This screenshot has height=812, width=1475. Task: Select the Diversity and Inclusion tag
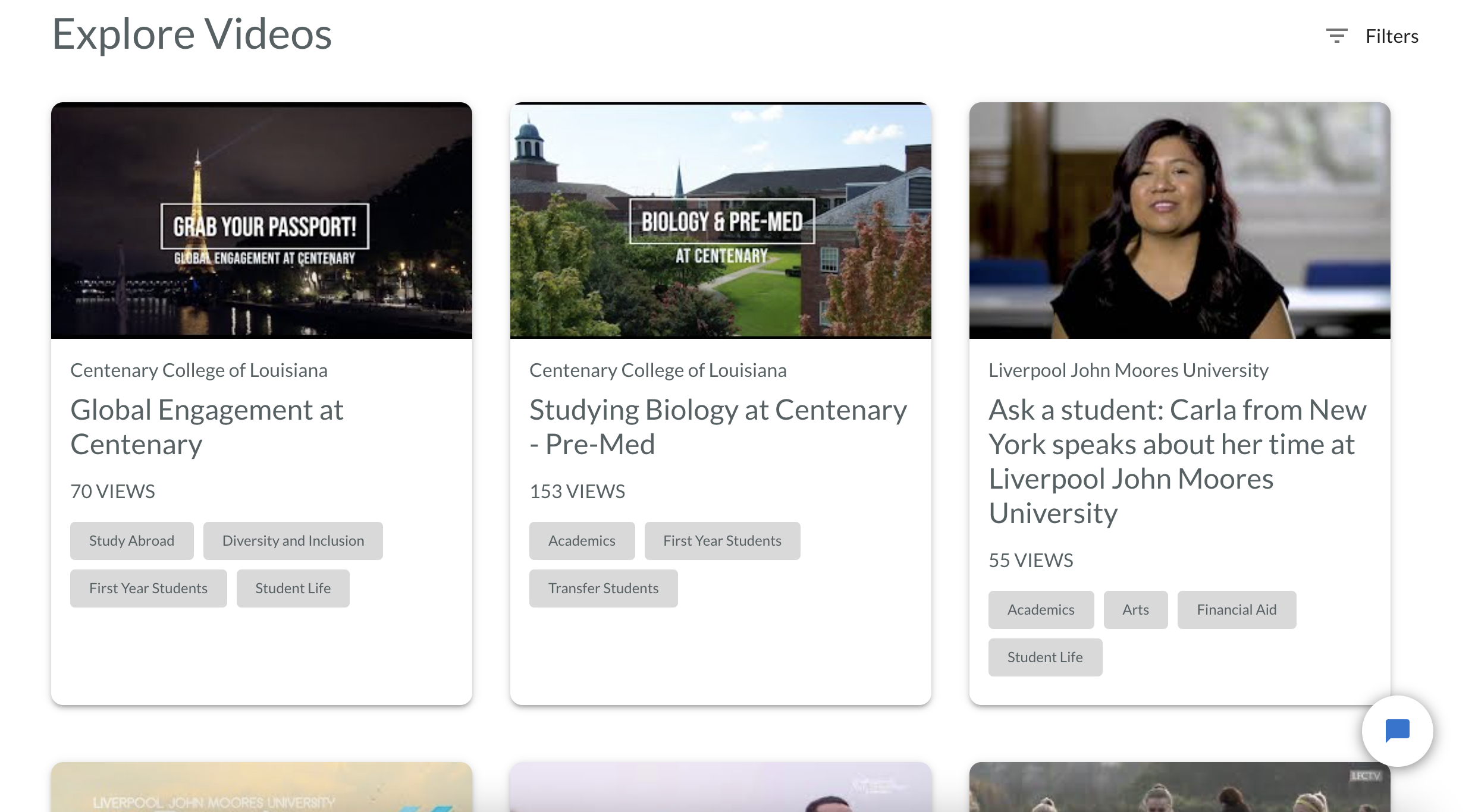(x=293, y=541)
